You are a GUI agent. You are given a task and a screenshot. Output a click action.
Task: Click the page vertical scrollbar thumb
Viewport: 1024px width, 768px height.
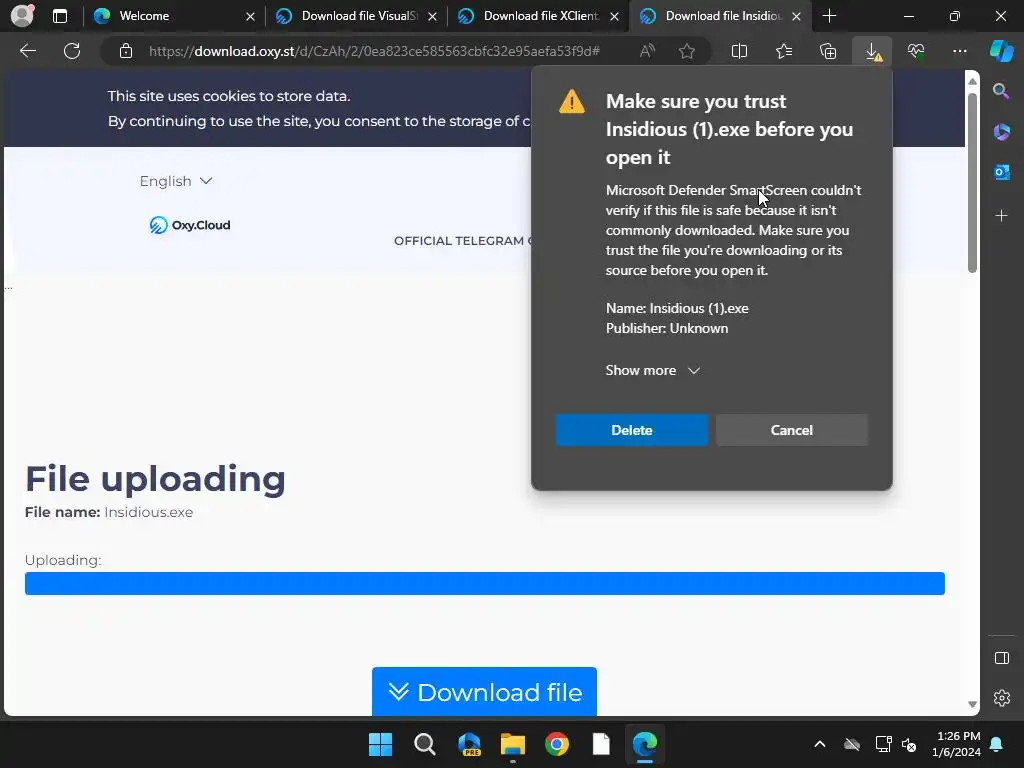(x=972, y=183)
